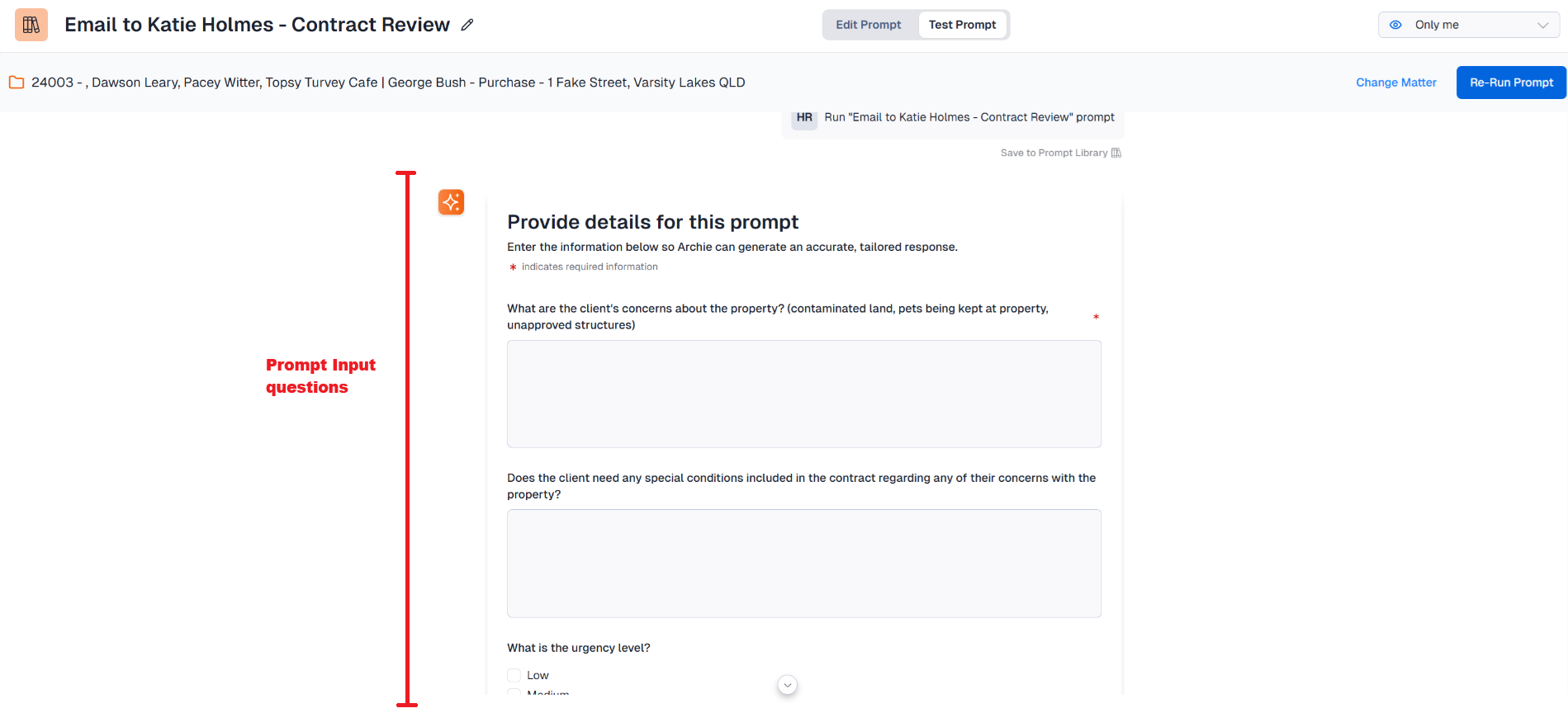Click the HR user avatar badge
This screenshot has height=713, width=1568.
(804, 118)
